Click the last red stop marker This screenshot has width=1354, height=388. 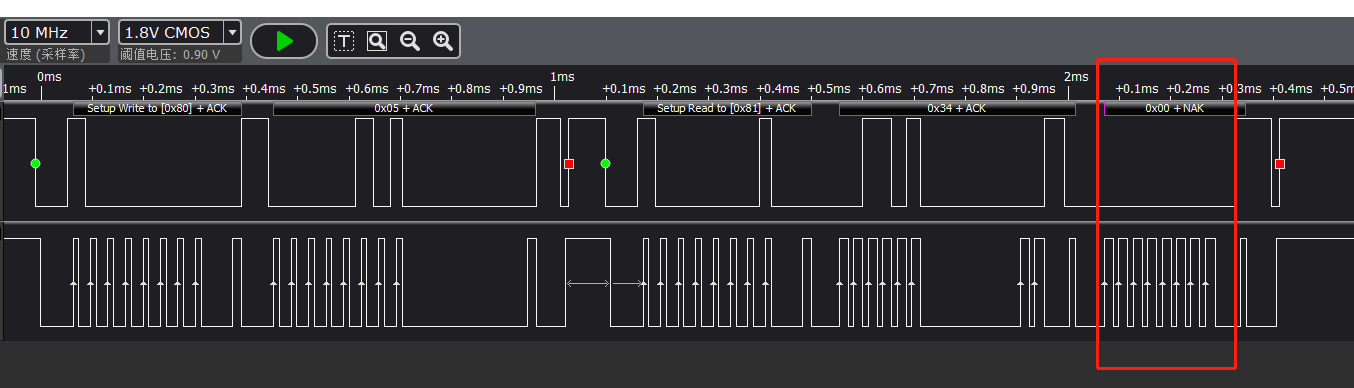tap(1279, 163)
